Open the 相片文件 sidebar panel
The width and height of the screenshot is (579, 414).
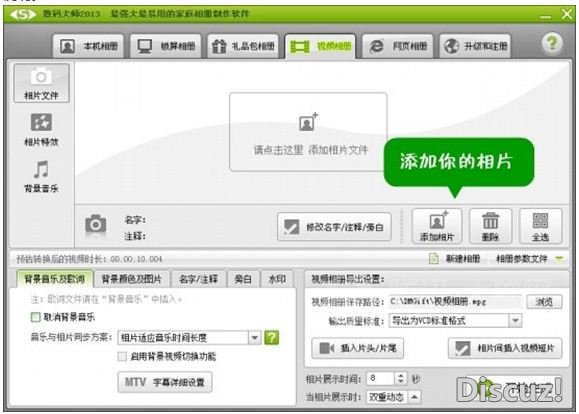[x=41, y=83]
